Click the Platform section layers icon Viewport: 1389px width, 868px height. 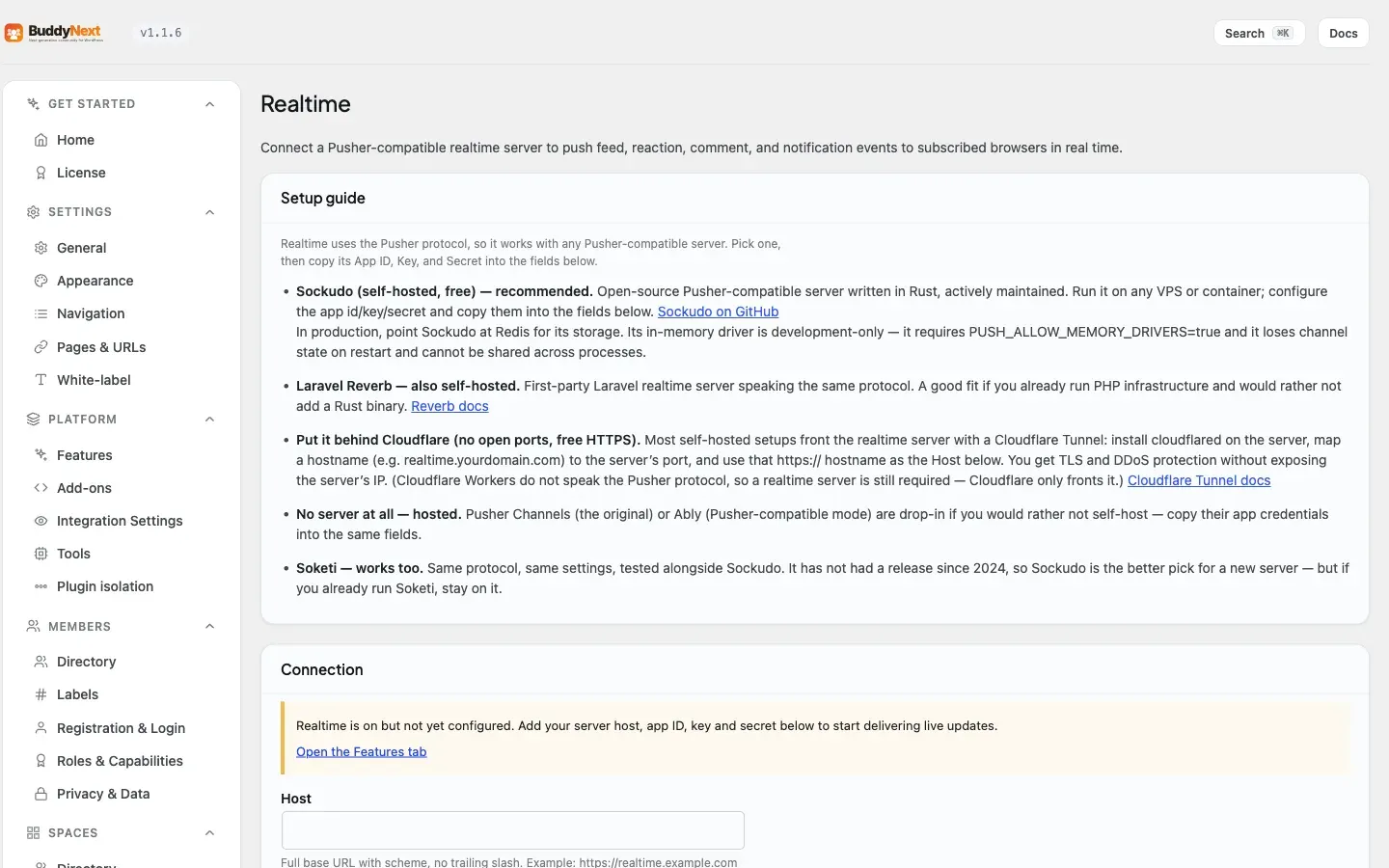tap(33, 420)
